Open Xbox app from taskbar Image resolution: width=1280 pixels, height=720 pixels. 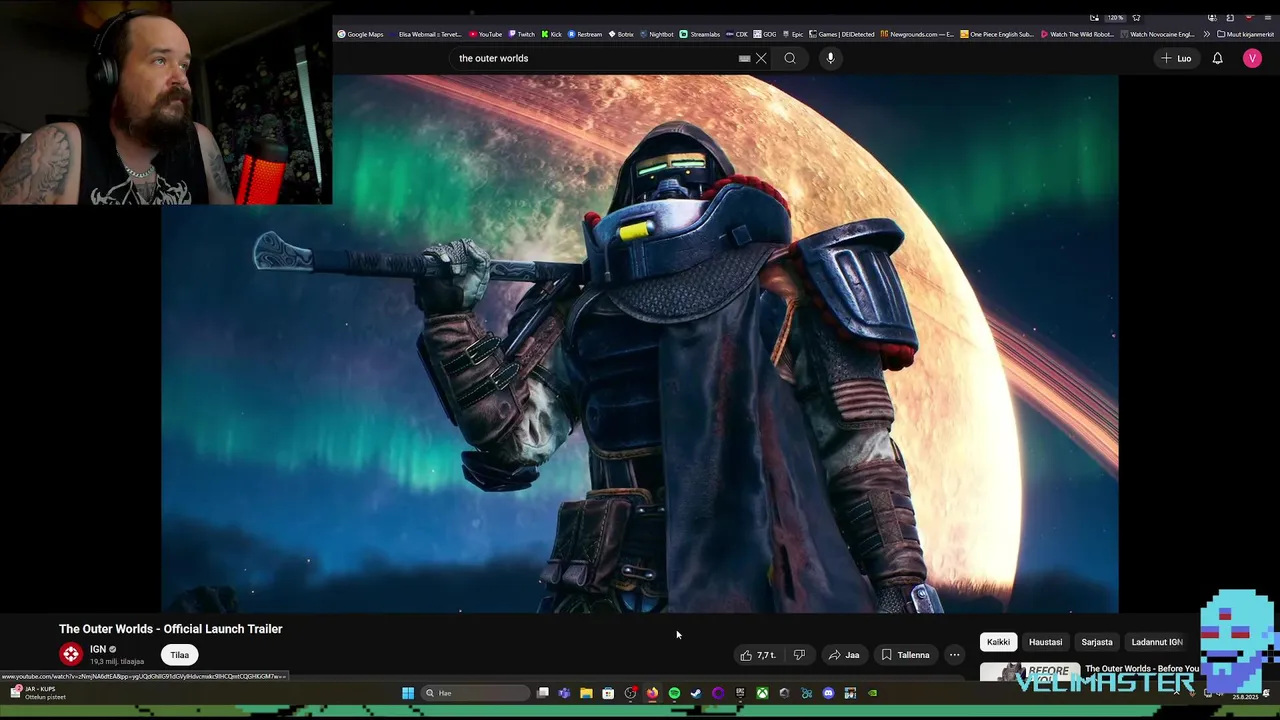click(762, 693)
